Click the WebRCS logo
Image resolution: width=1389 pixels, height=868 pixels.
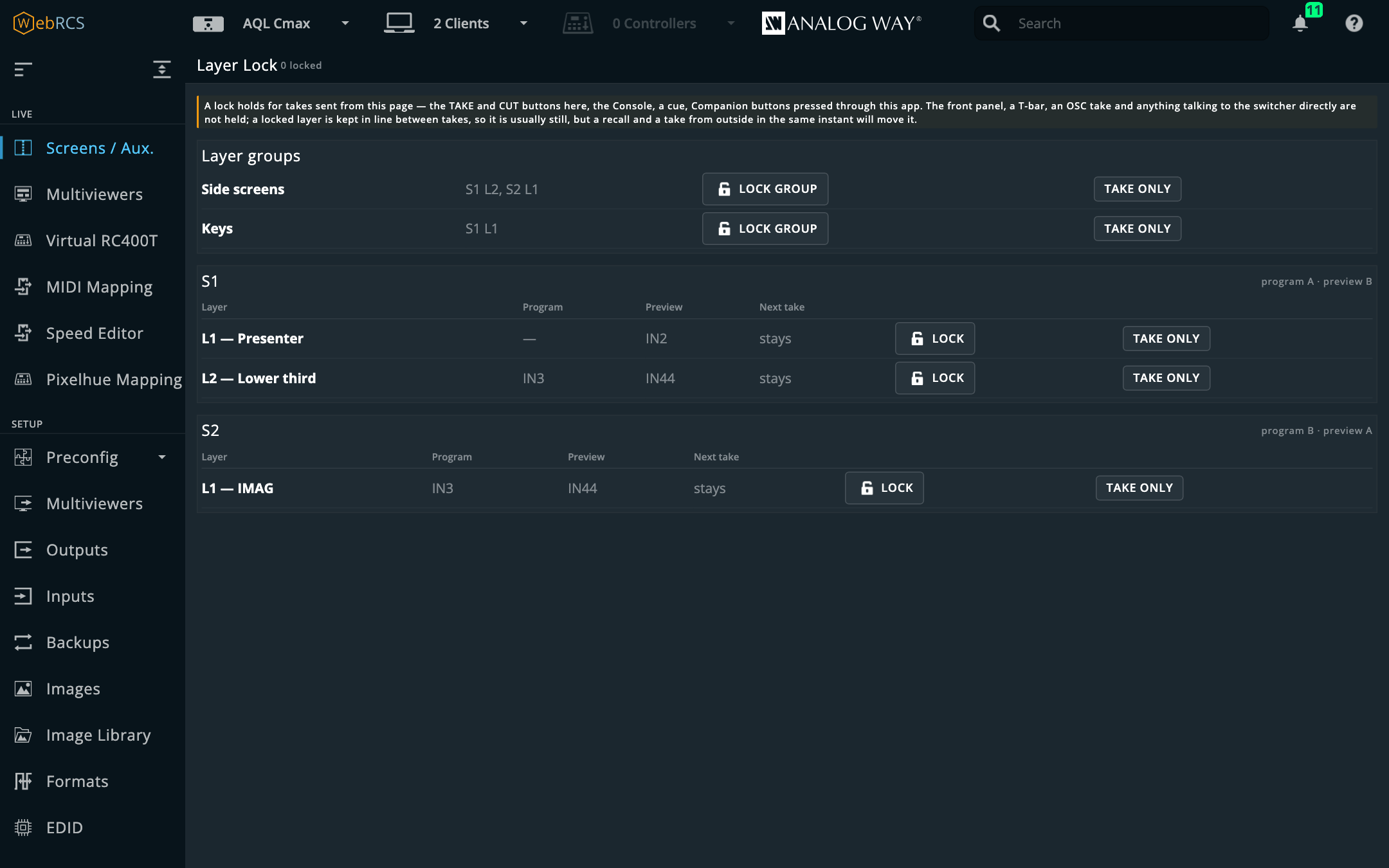[x=49, y=23]
